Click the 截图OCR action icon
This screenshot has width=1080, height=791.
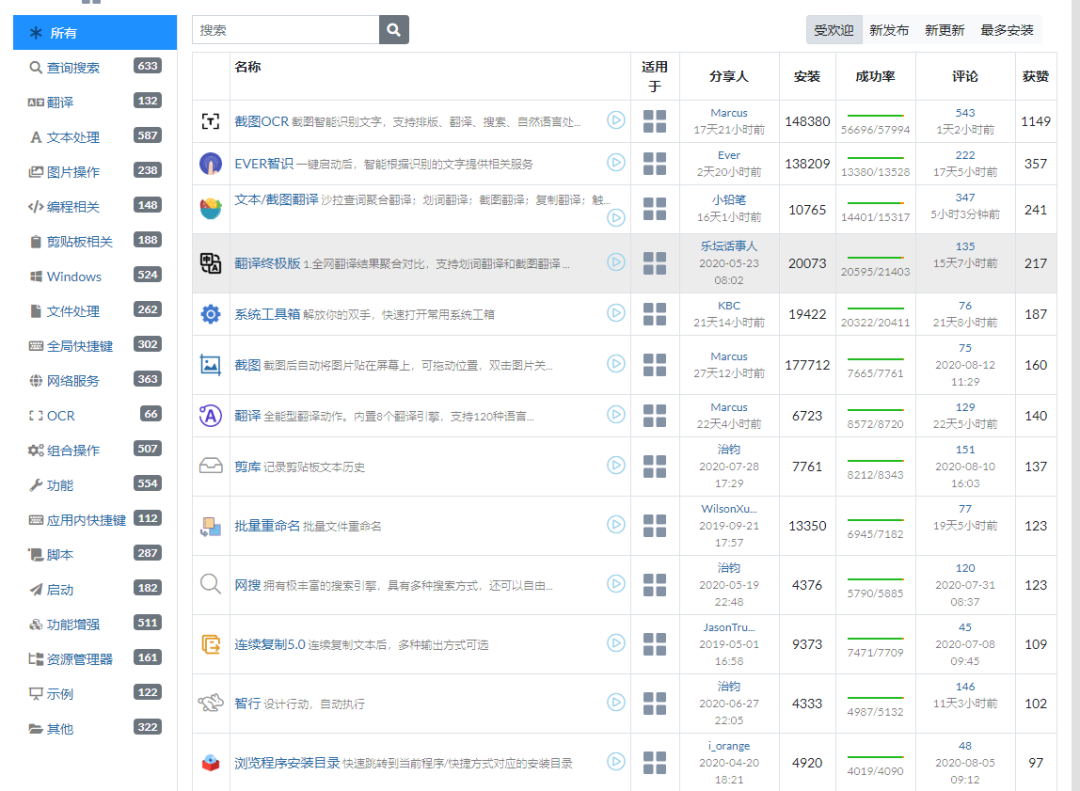tap(210, 121)
